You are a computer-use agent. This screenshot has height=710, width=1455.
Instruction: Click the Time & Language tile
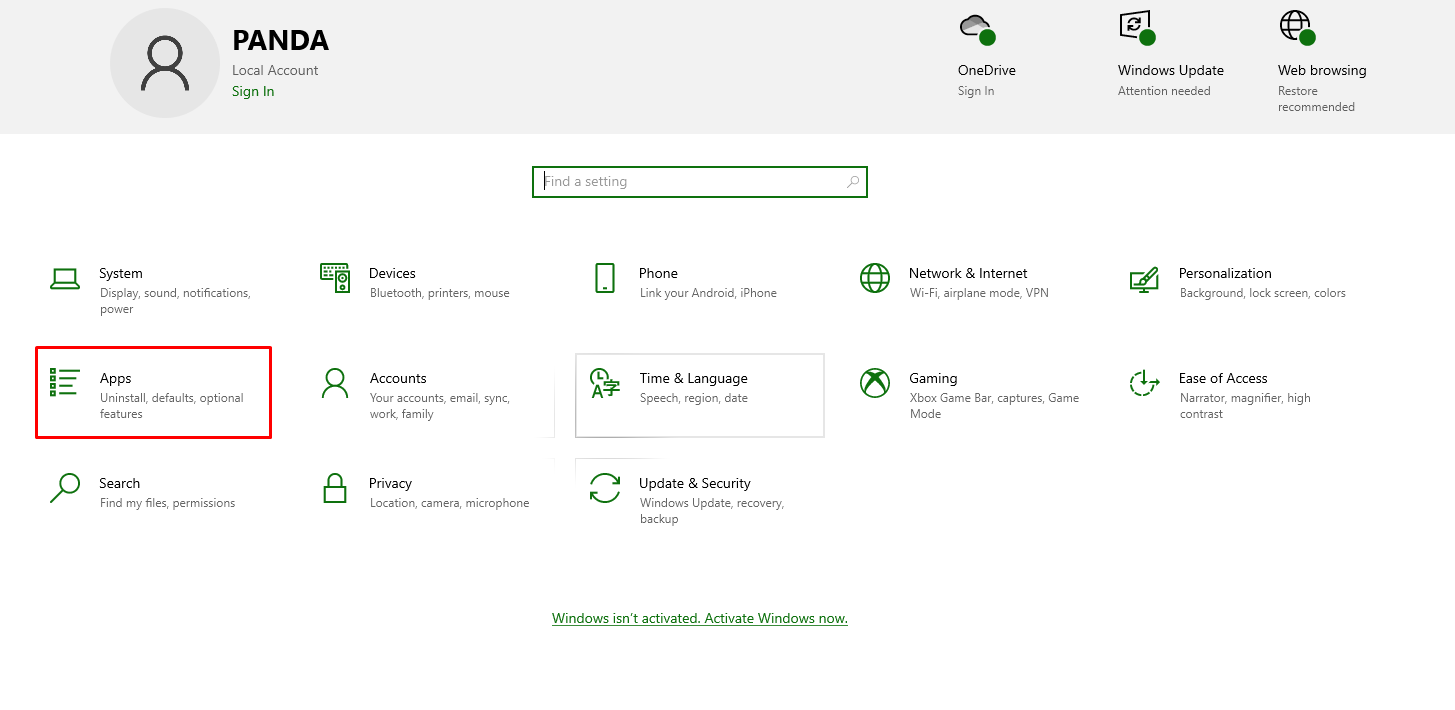coord(699,395)
